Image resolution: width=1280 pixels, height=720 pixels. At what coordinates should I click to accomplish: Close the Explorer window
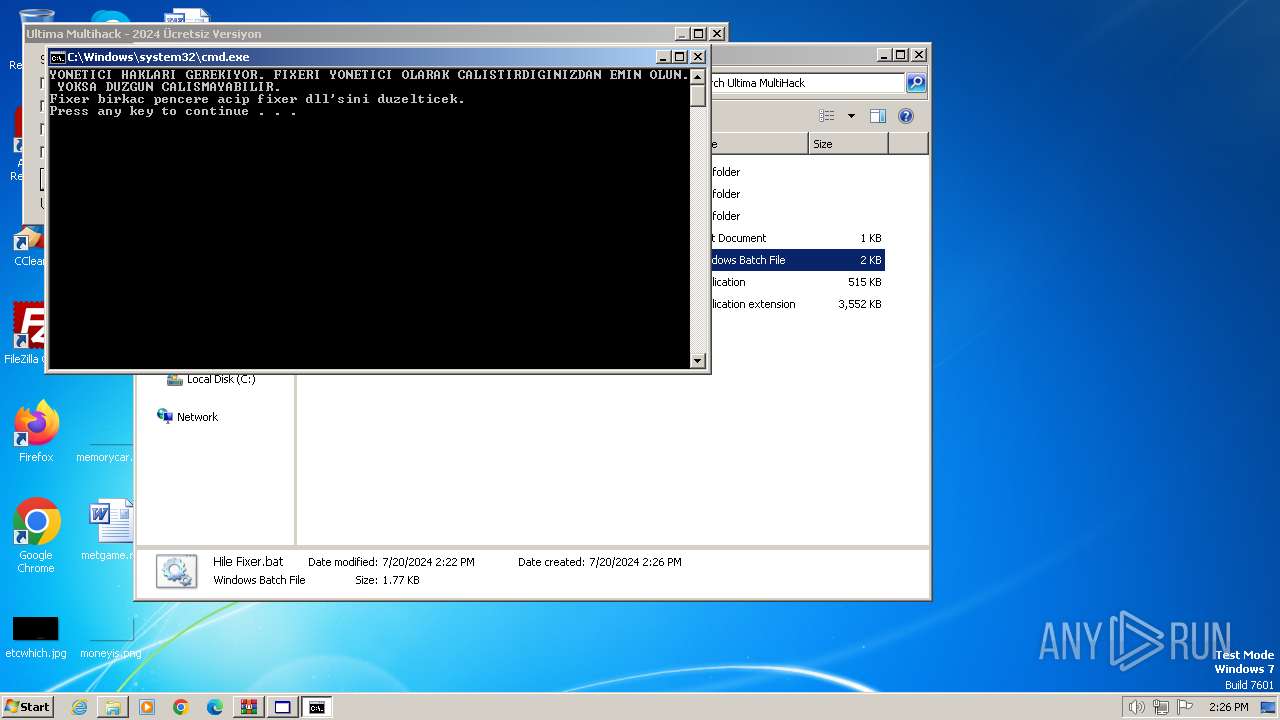pos(919,55)
